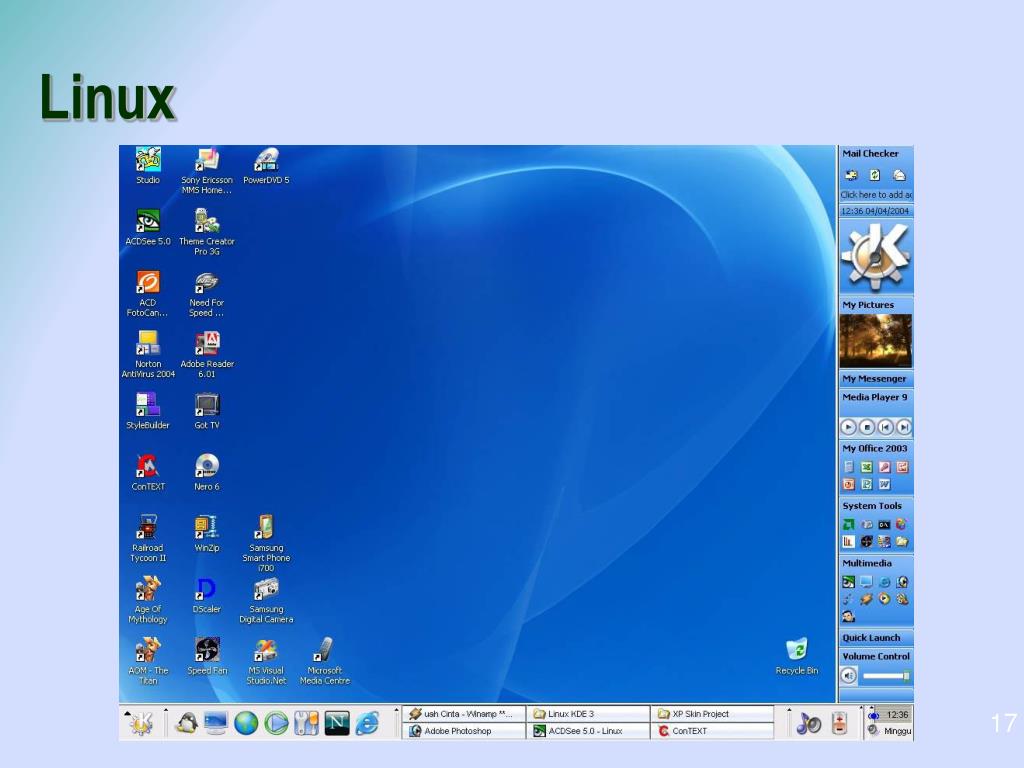The image size is (1024, 768).
Task: Open the WinZip desktop icon
Action: pyautogui.click(x=207, y=534)
